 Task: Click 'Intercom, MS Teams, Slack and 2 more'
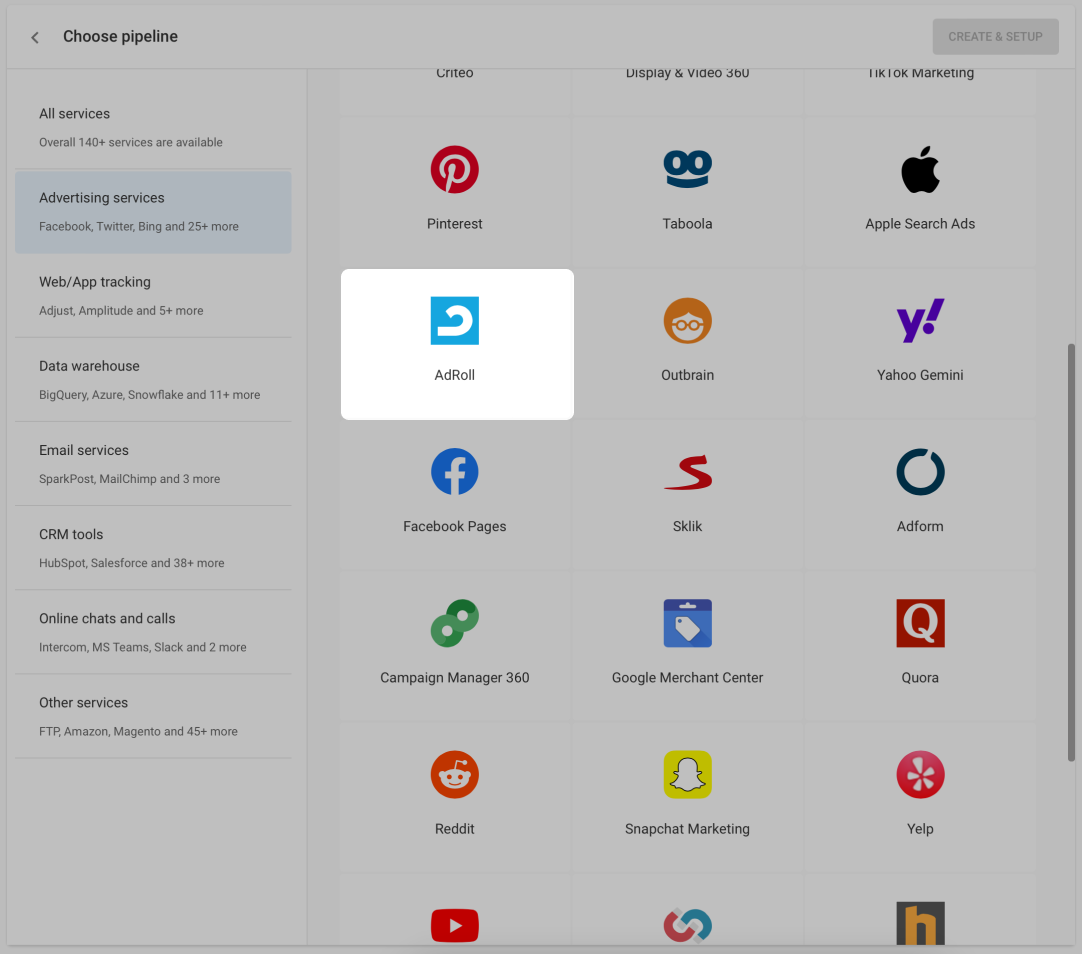142,647
